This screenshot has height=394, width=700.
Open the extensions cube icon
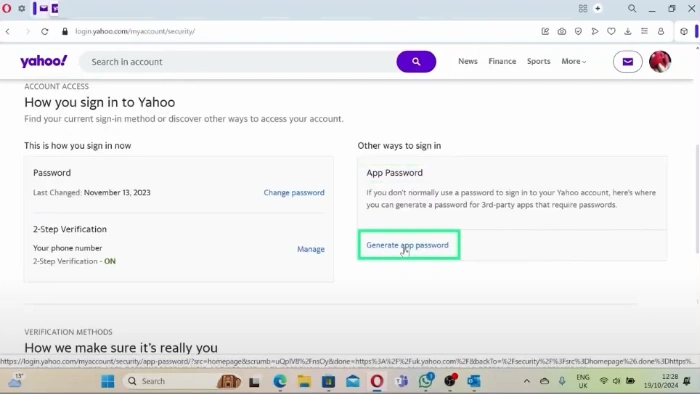(x=683, y=31)
